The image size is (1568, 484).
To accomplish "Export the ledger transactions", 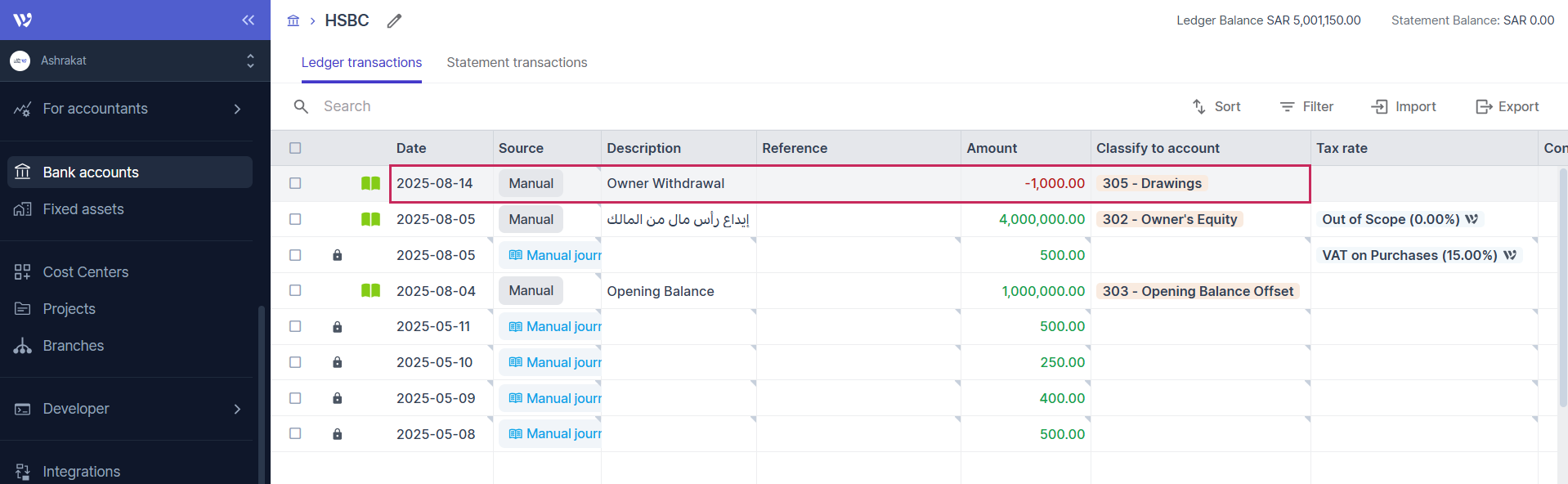I will 1507,107.
